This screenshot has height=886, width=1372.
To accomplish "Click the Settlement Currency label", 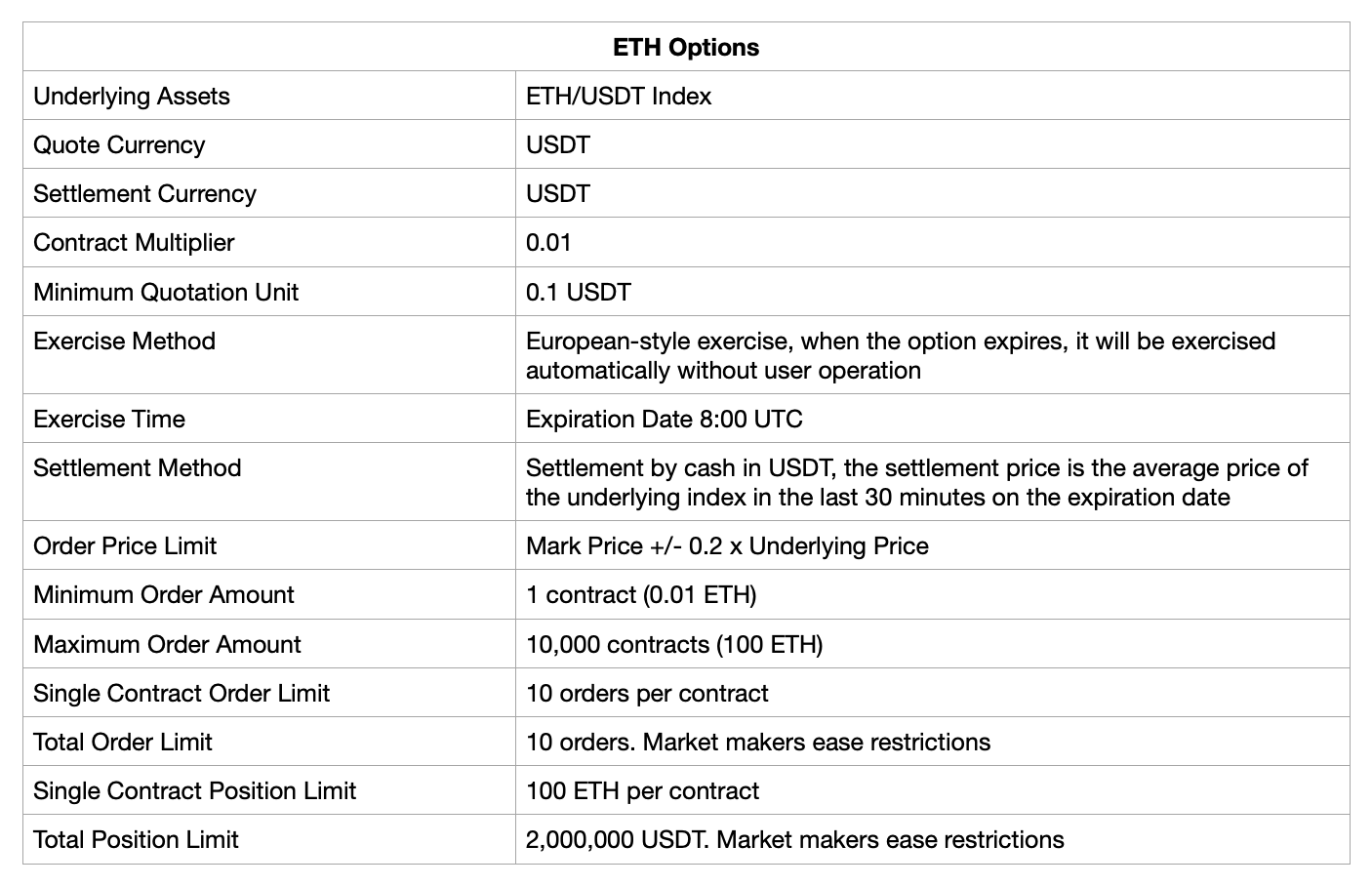I will click(x=144, y=193).
